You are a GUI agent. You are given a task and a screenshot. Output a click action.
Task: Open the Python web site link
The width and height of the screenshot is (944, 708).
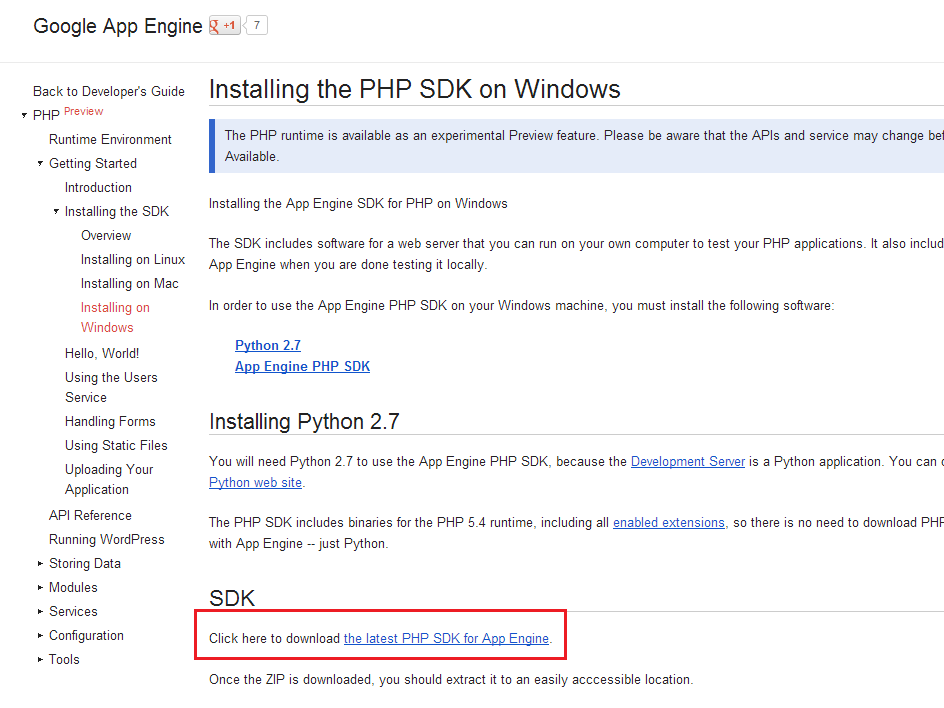(255, 483)
